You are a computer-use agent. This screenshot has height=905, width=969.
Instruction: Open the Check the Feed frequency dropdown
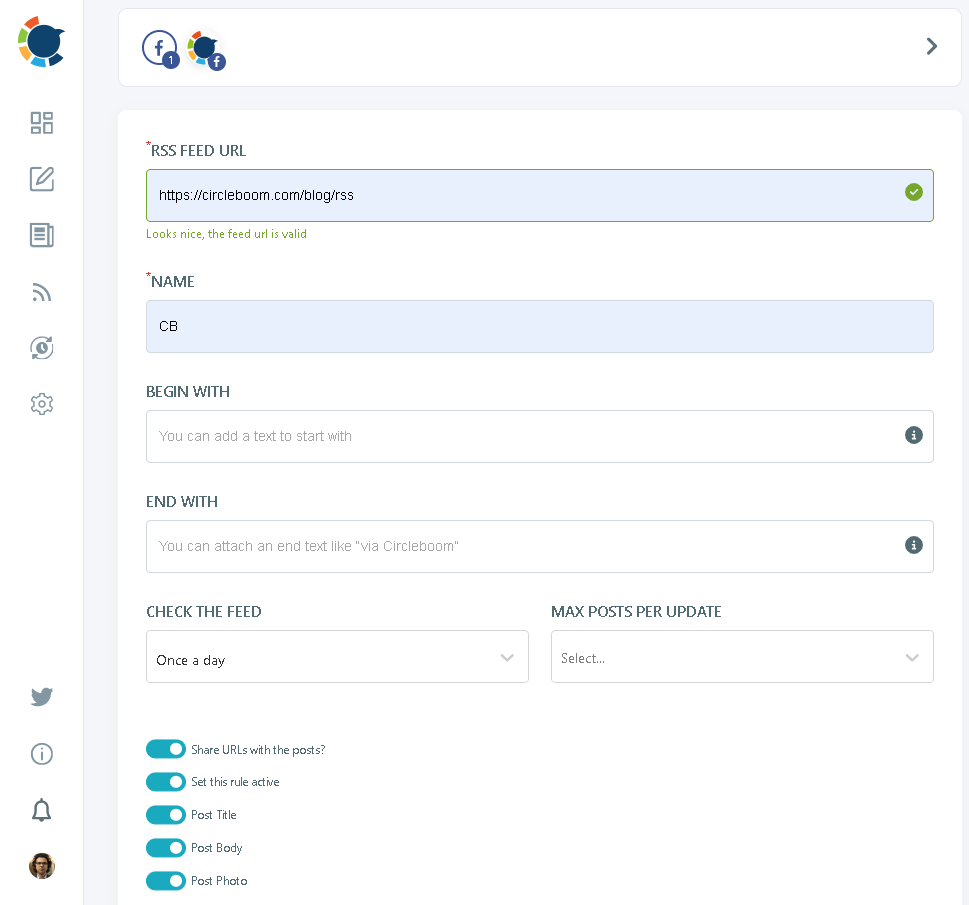click(x=337, y=656)
